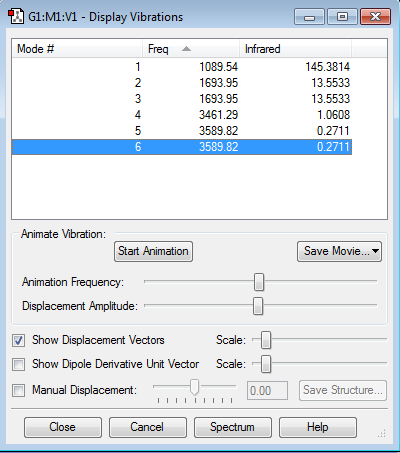The width and height of the screenshot is (400, 453).
Task: Toggle Show Displacement Vectors checkbox
Action: [18, 340]
